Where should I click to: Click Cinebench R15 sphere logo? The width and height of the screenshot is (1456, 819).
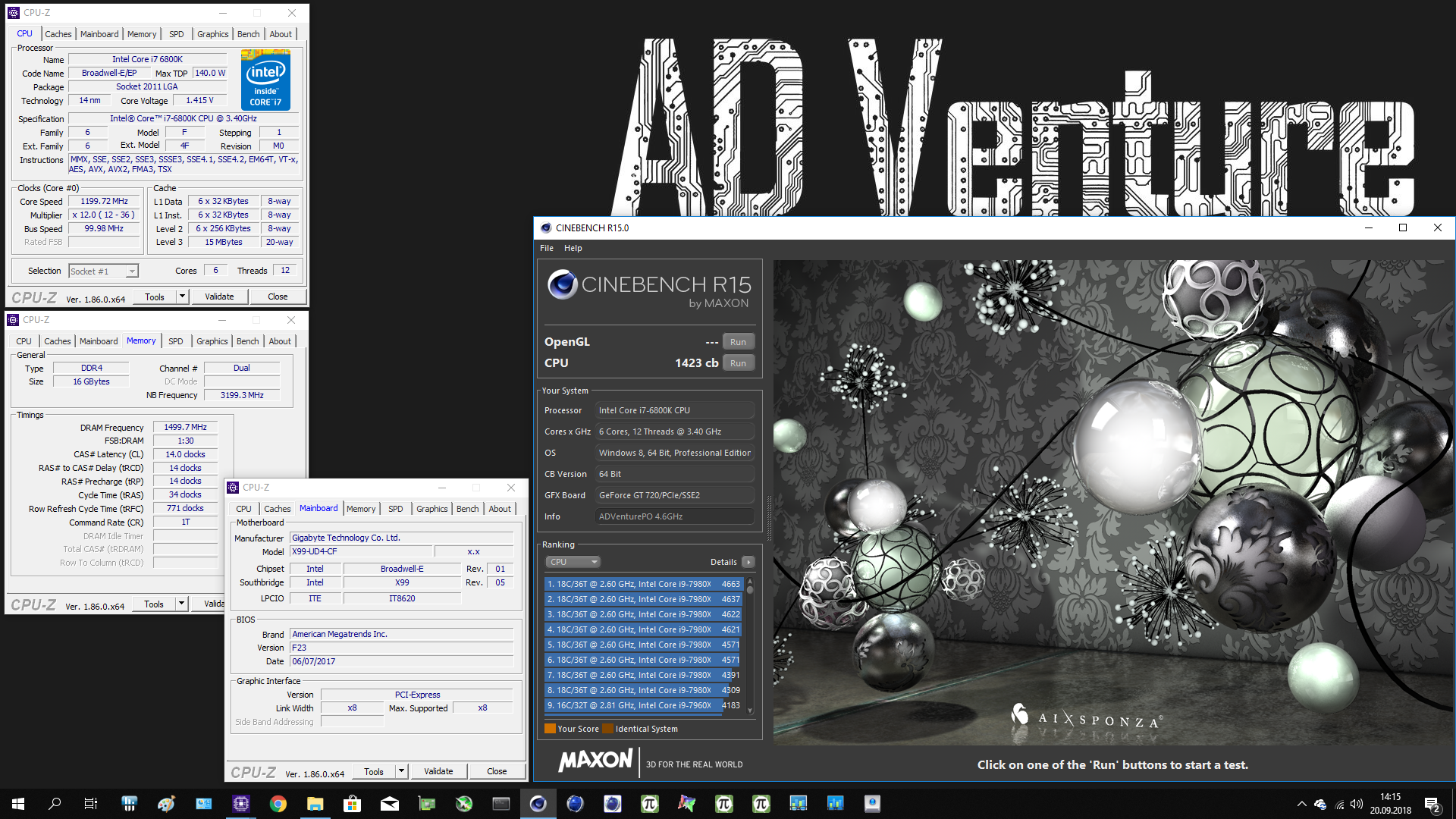[x=563, y=284]
